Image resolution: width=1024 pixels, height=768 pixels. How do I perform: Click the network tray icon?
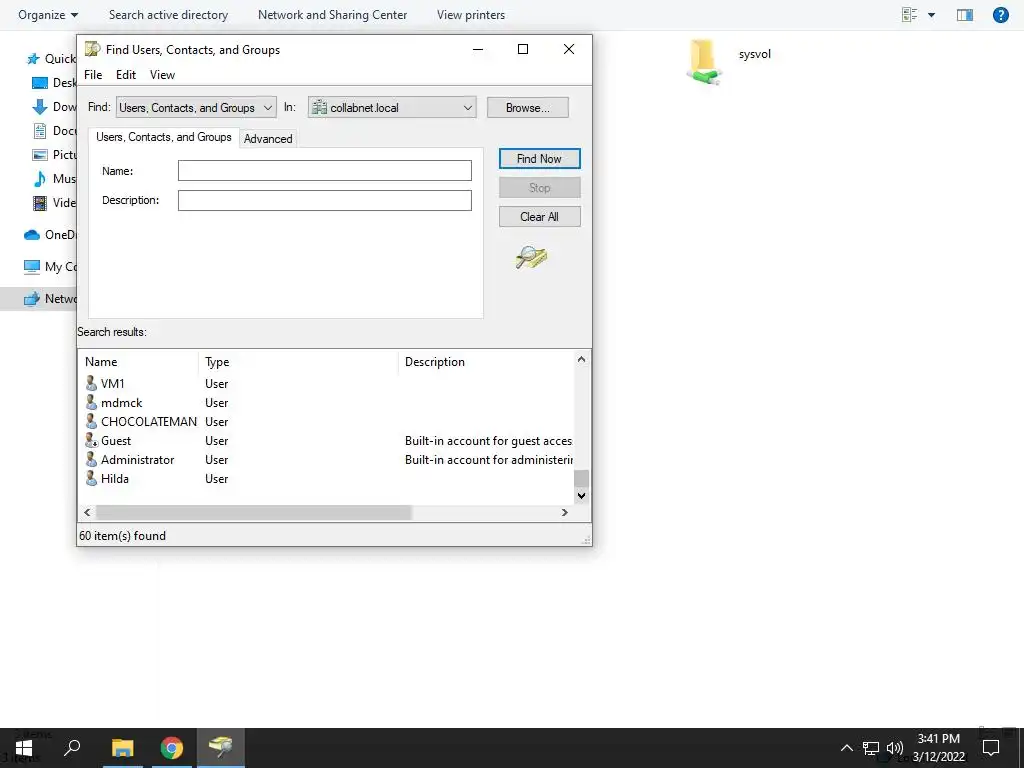(871, 748)
